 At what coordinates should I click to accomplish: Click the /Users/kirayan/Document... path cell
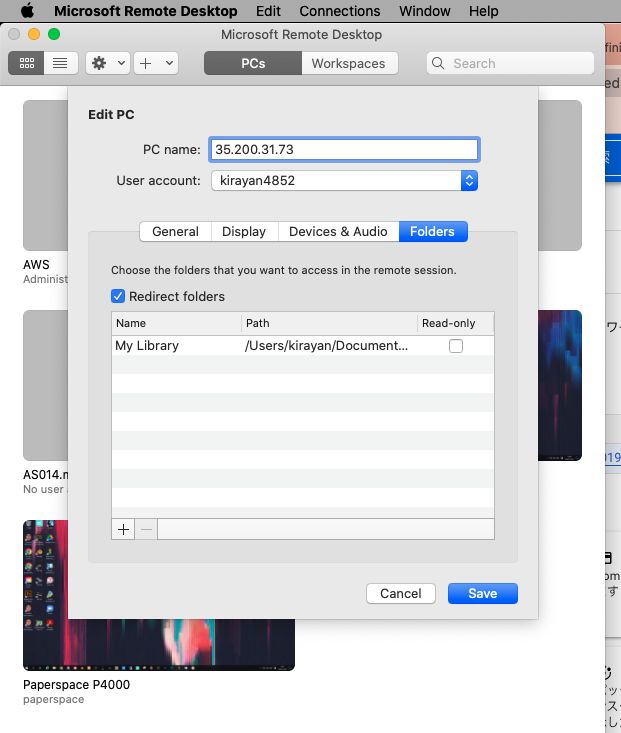326,345
